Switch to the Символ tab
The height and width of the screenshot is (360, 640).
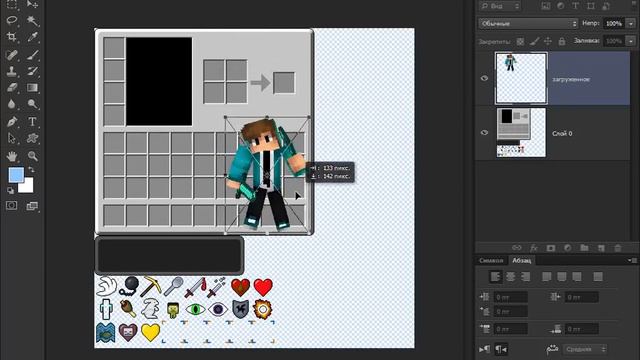point(491,260)
